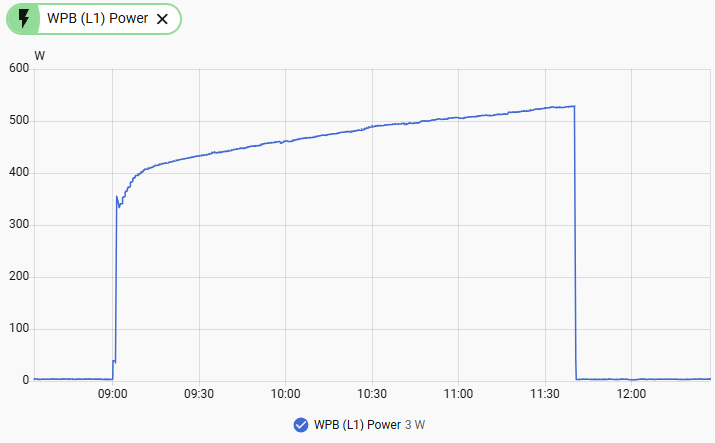
Task: Click the flat zero line after 12:00
Action: point(670,379)
